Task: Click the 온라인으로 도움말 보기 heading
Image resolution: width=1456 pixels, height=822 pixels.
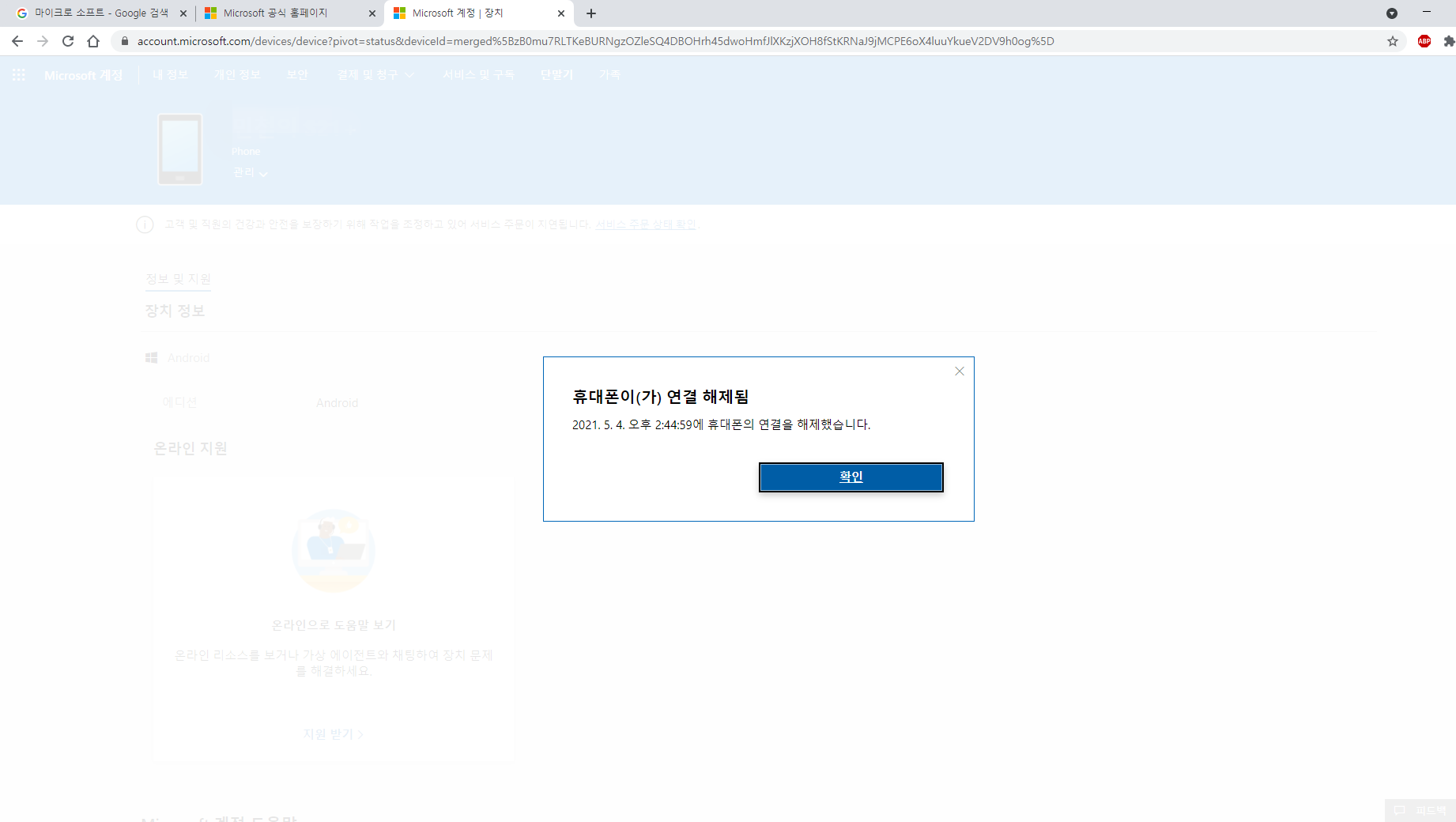Action: [334, 625]
